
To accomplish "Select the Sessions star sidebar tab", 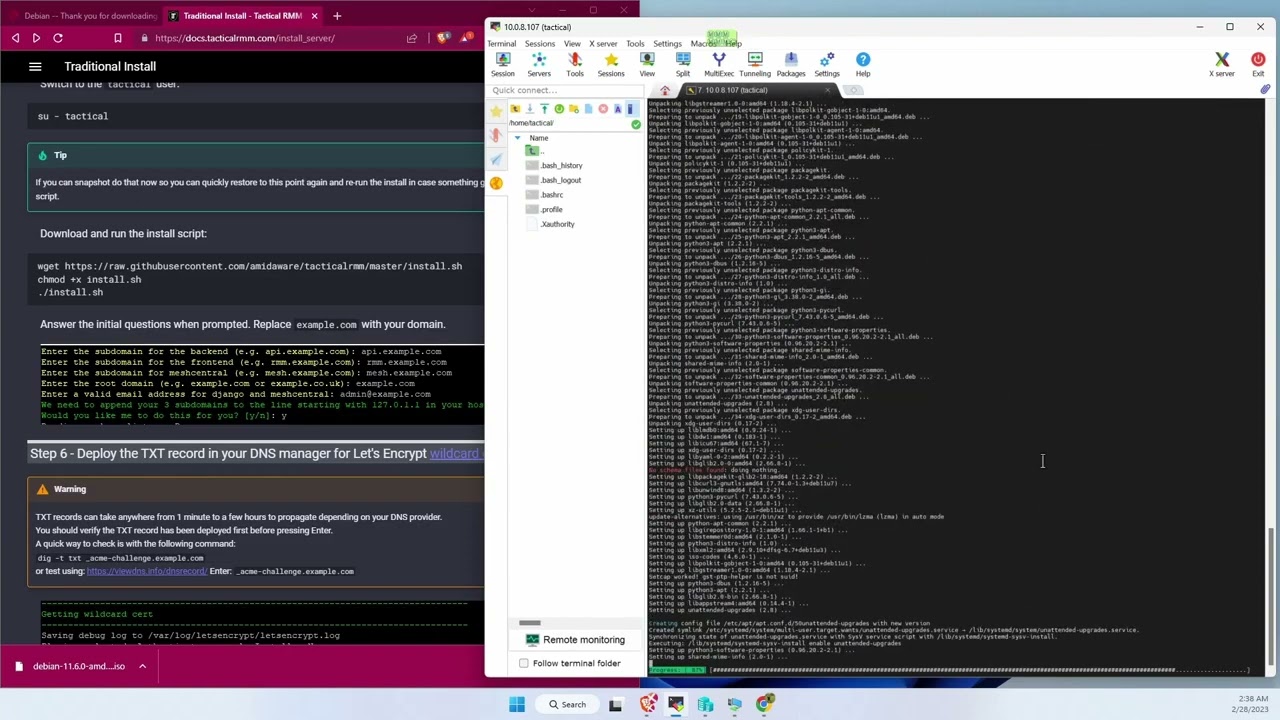I will click(x=496, y=112).
